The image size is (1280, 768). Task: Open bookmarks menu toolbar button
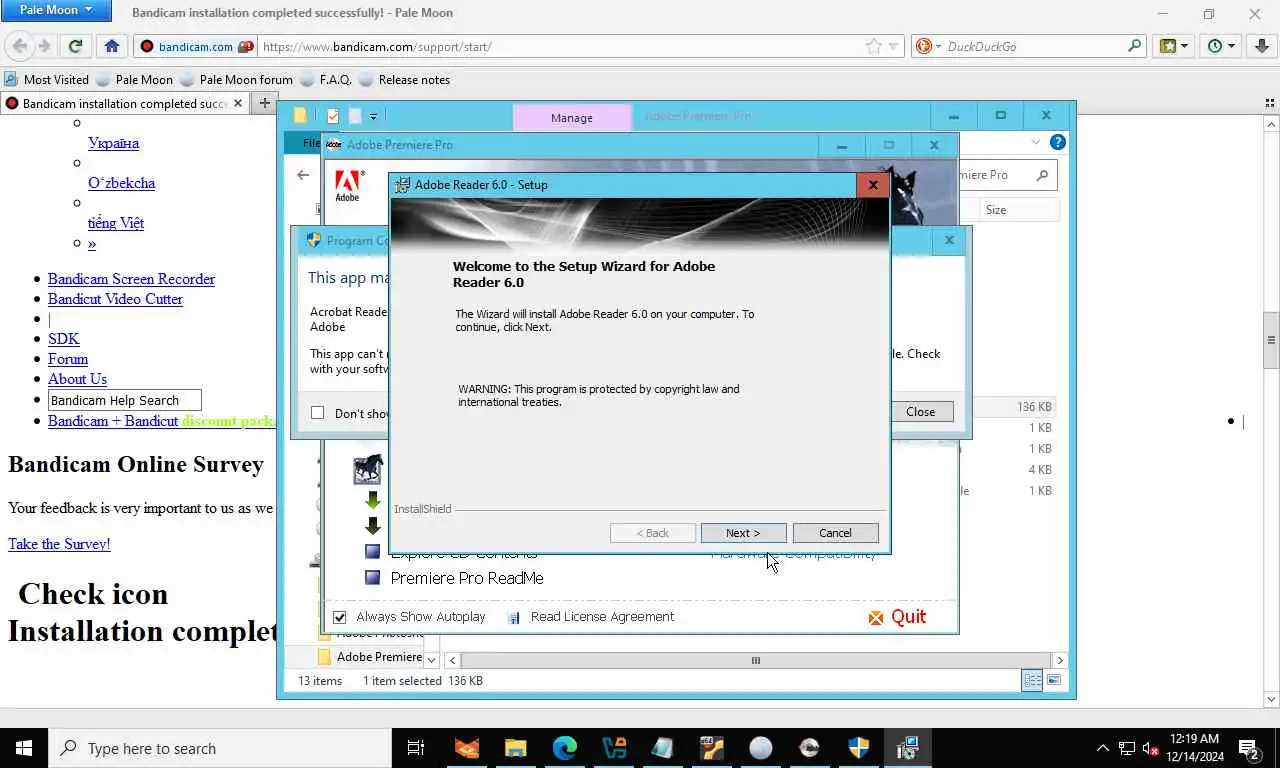1173,46
